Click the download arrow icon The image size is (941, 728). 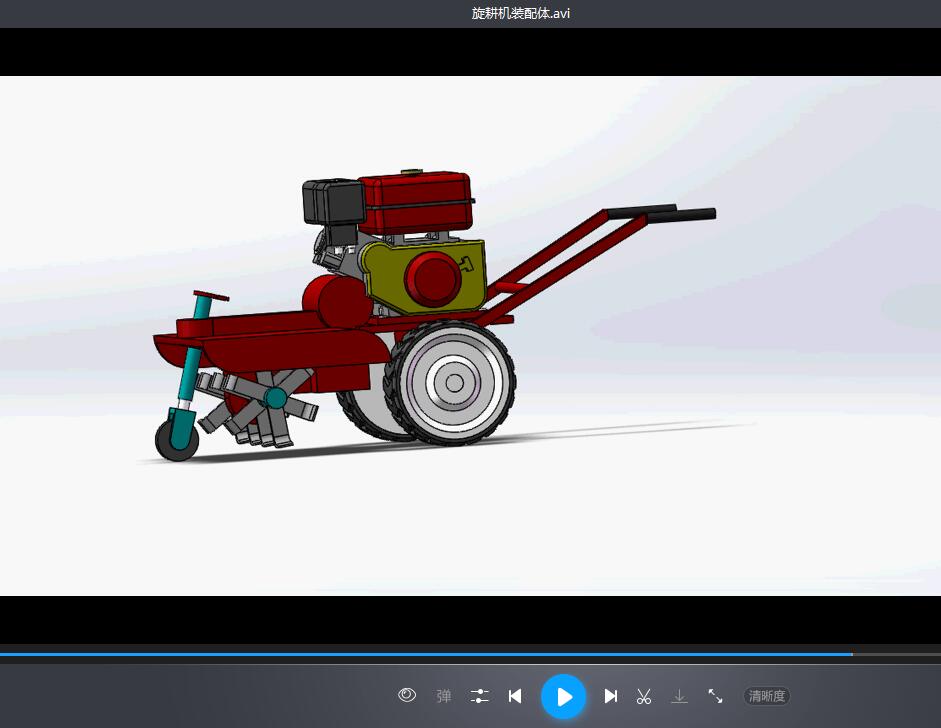point(679,696)
